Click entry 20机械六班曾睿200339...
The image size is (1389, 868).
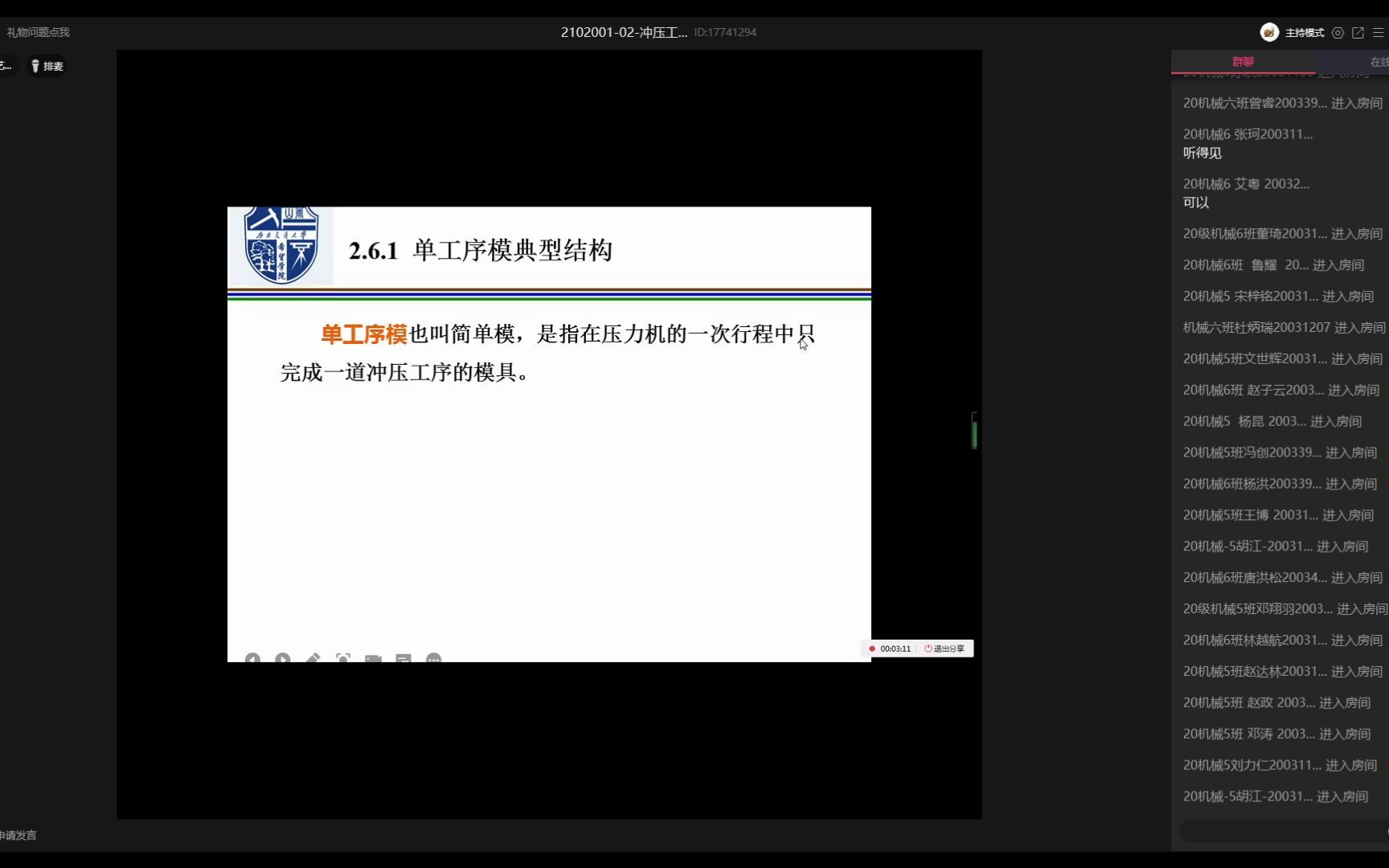1283,103
